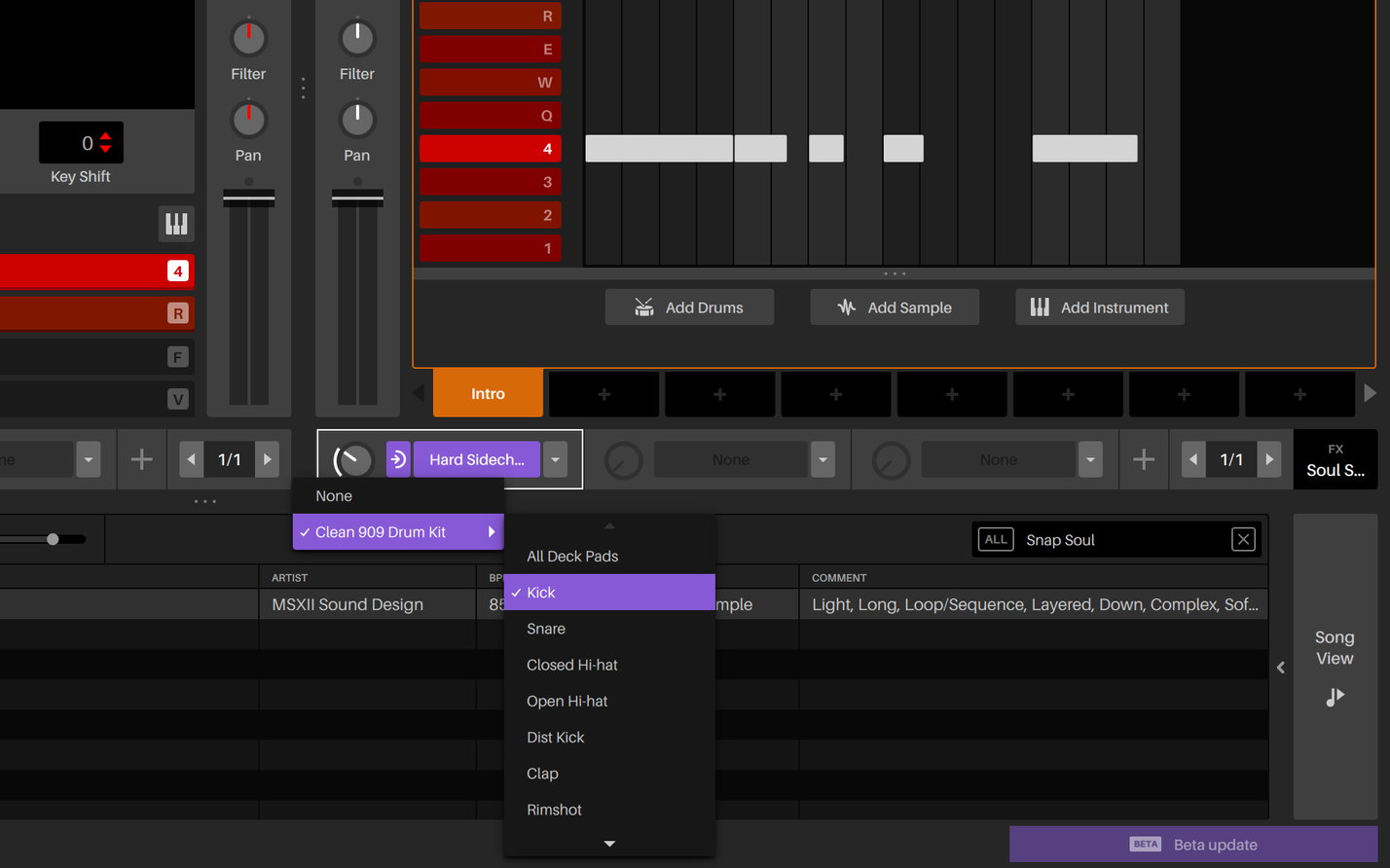Viewport: 1390px width, 868px height.
Task: Select the Snare pad option
Action: click(546, 629)
